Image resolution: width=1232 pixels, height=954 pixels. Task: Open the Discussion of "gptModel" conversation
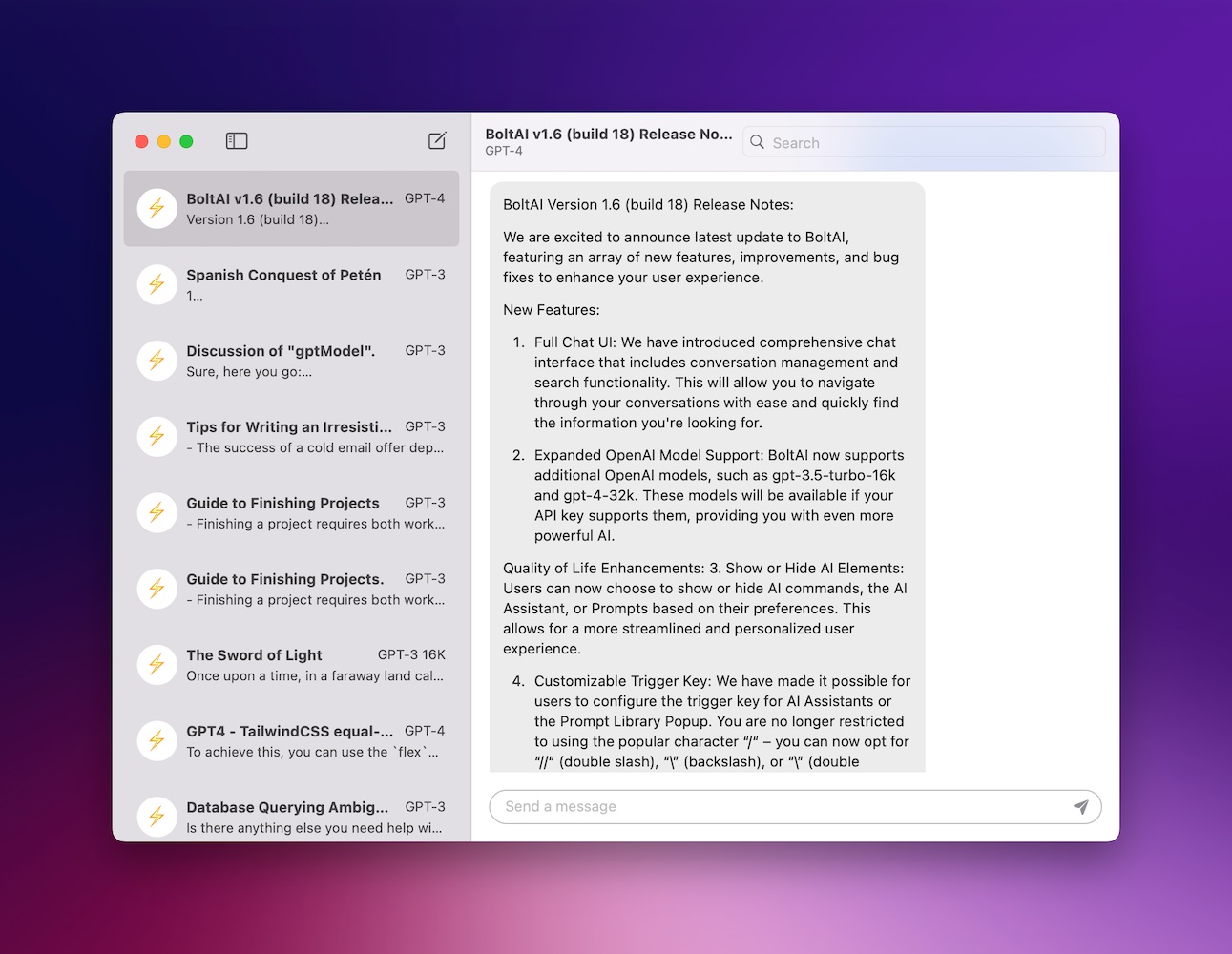point(291,361)
